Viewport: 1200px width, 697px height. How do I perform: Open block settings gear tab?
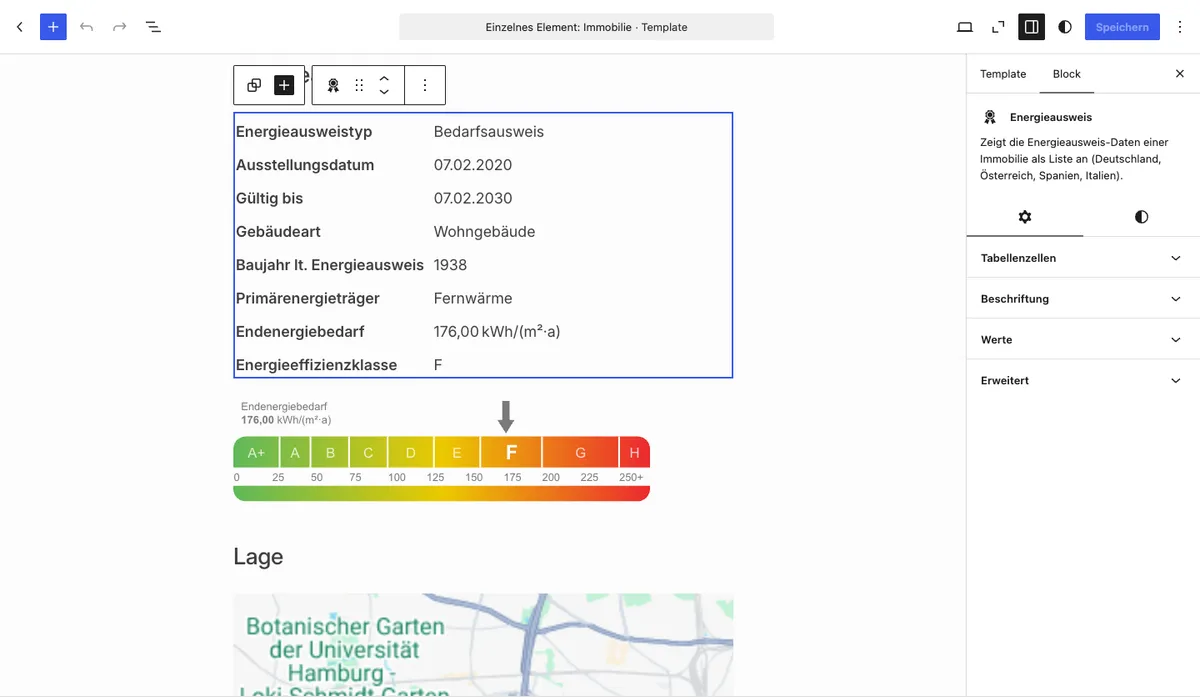coord(1025,217)
